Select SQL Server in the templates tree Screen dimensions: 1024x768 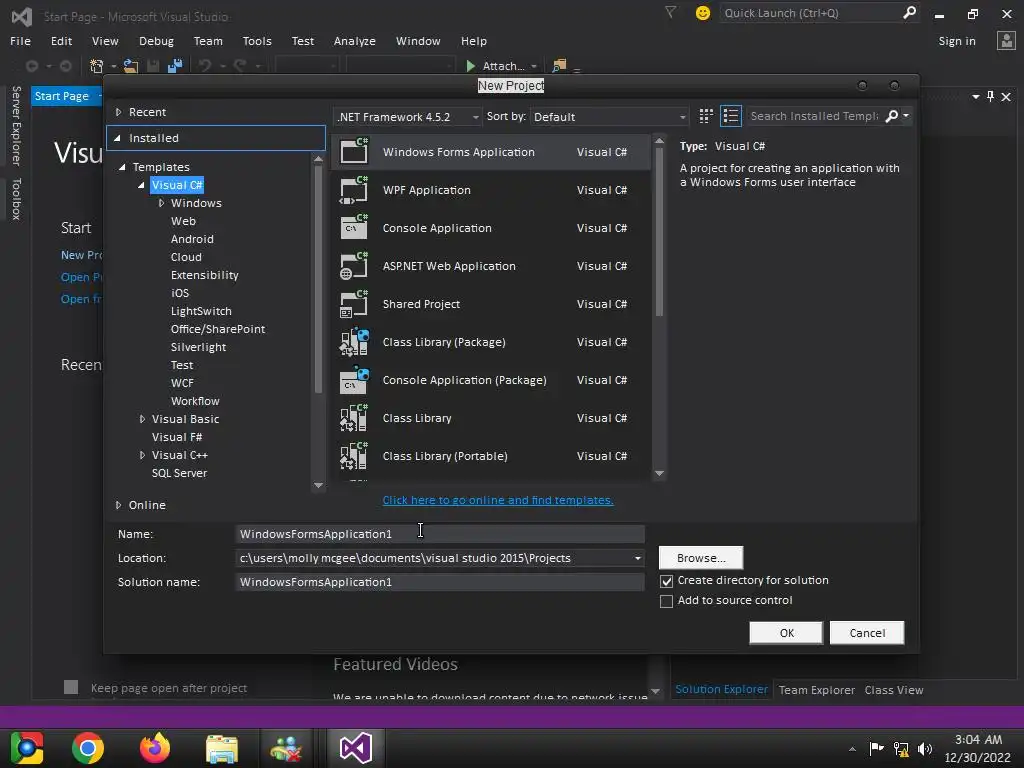[179, 473]
